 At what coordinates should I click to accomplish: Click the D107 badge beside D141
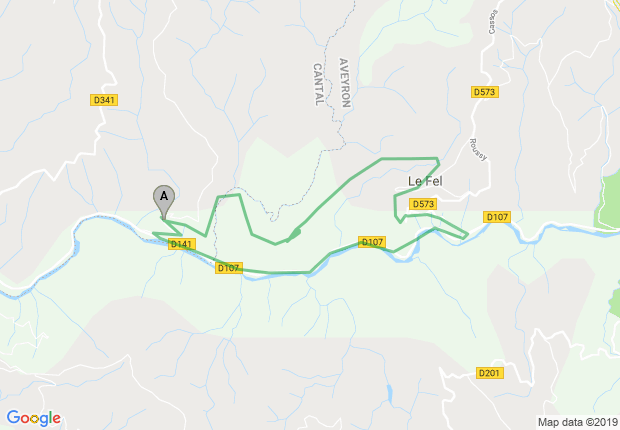pos(229,268)
